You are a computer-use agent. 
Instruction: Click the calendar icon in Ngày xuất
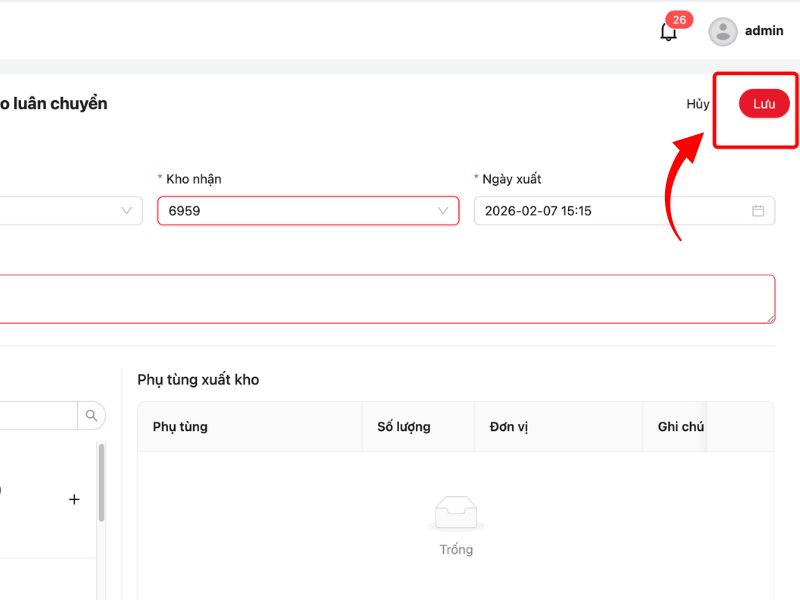tap(758, 211)
